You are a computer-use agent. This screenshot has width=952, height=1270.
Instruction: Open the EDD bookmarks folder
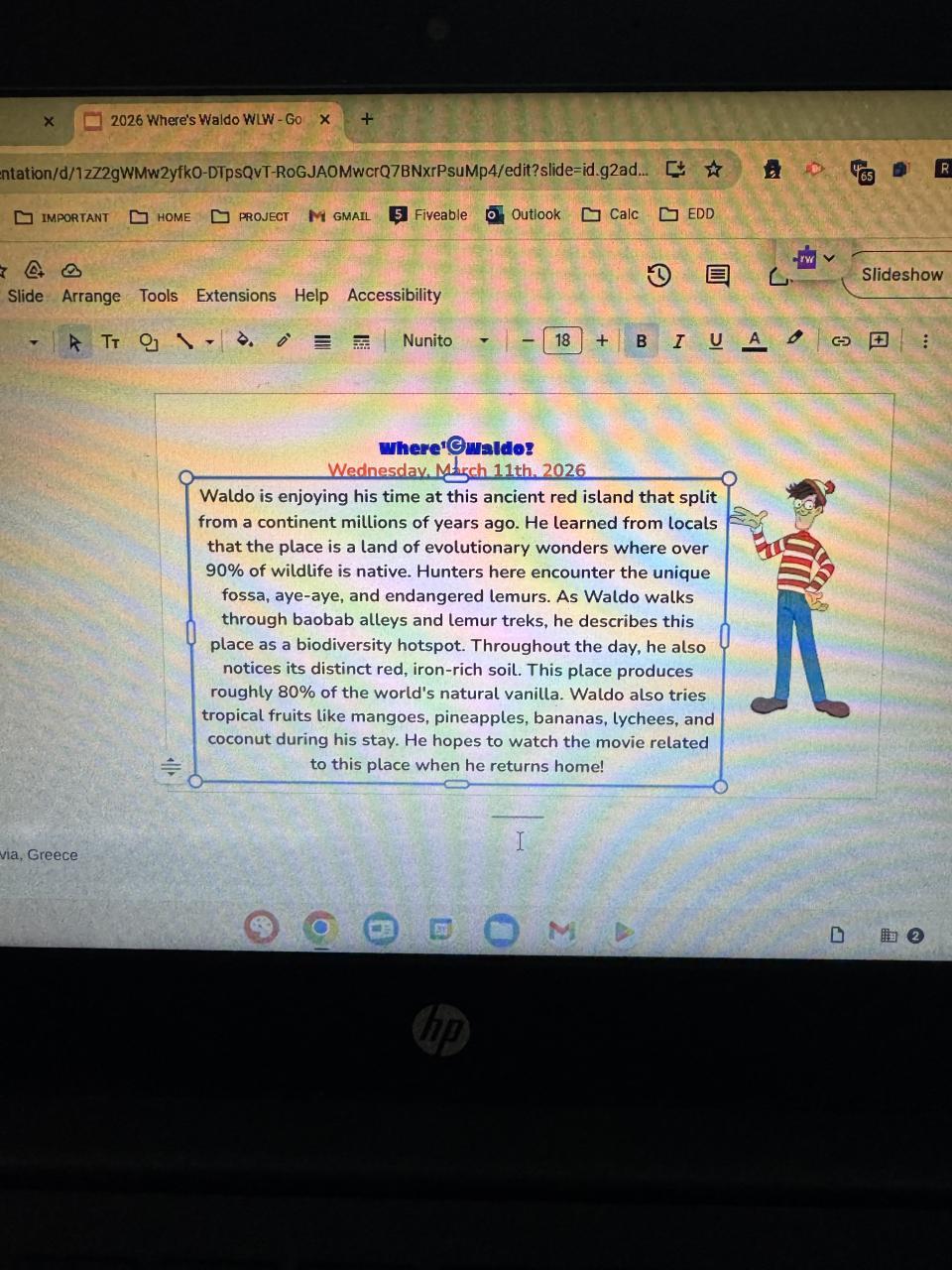tap(687, 213)
